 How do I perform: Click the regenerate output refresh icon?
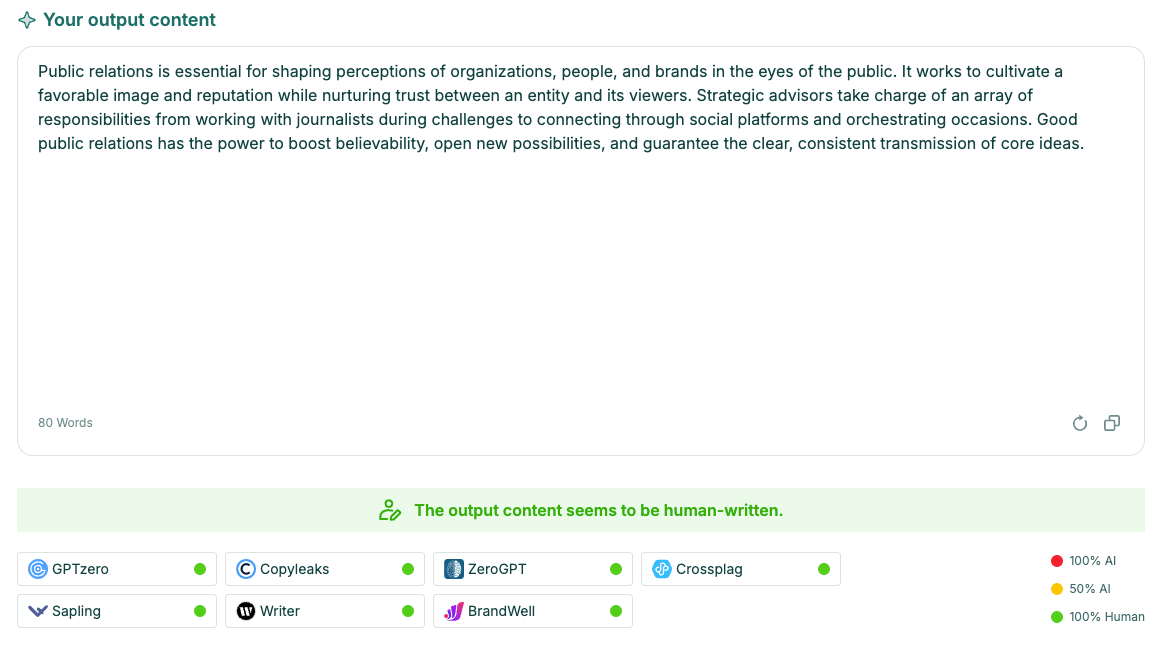pos(1080,423)
